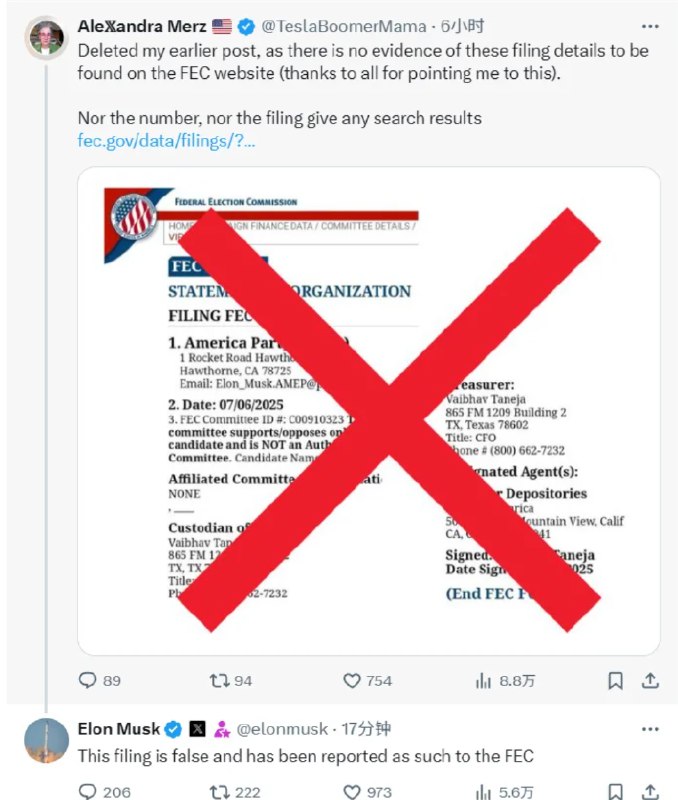
Task: View analytics for Elon Musk's post
Action: [484, 792]
